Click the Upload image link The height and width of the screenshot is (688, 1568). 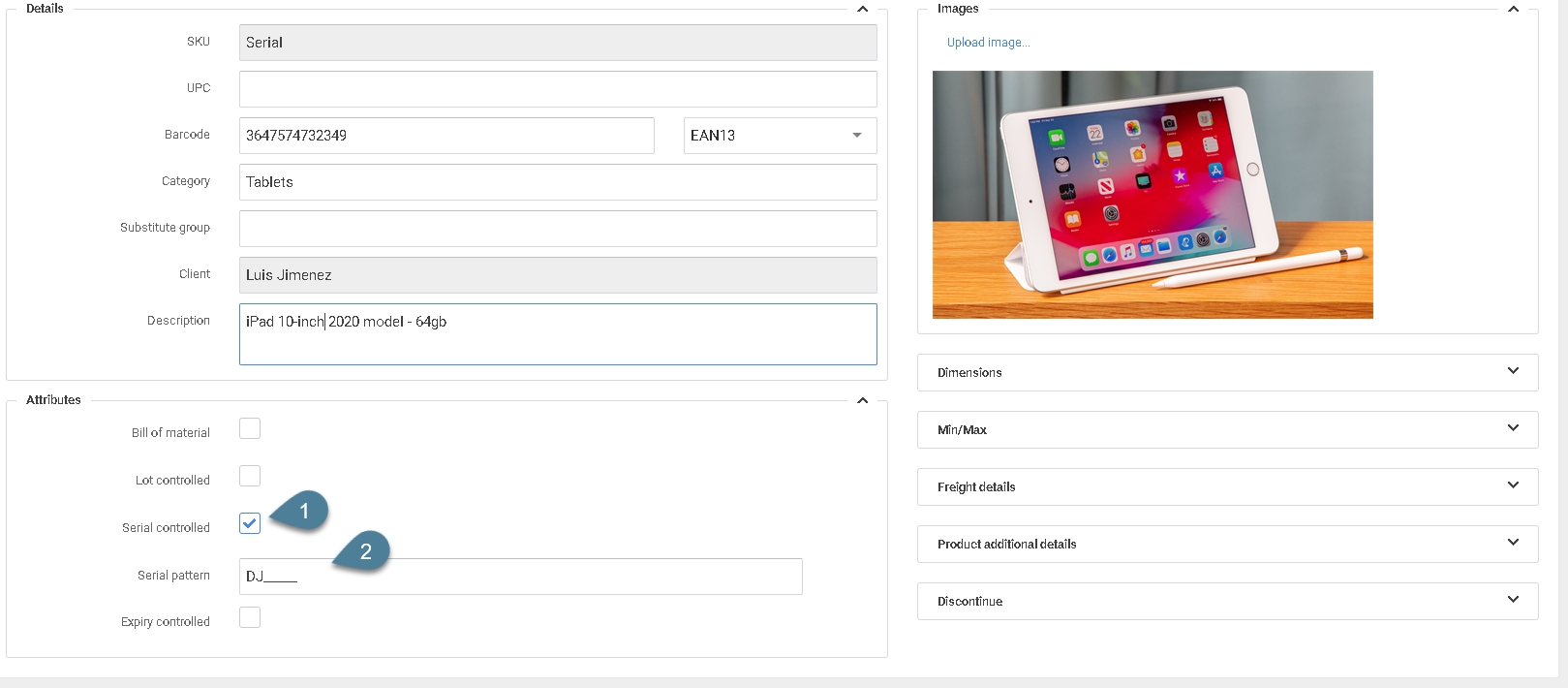coord(988,43)
